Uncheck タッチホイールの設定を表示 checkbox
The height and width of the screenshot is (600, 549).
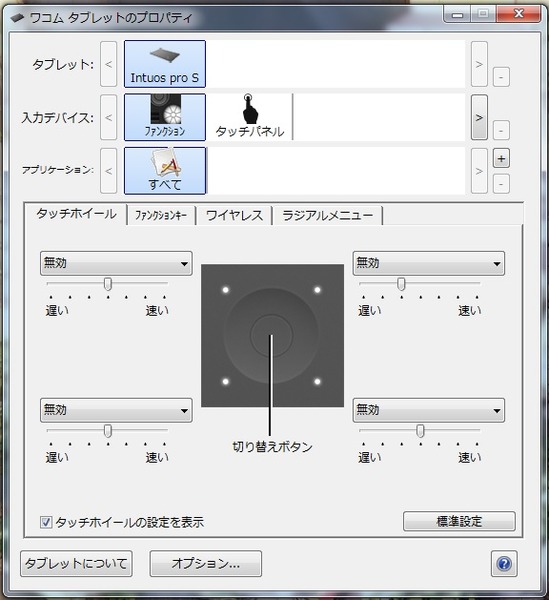46,522
